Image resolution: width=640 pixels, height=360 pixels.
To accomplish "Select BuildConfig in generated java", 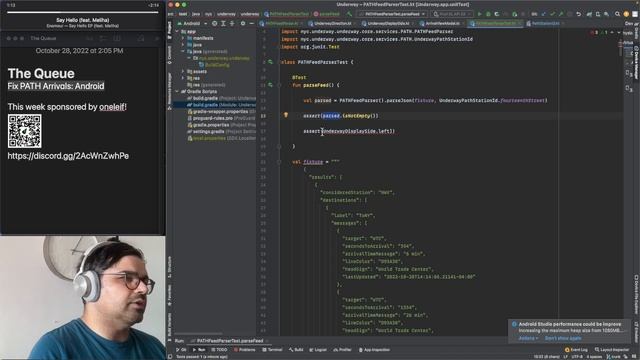I will (x=214, y=65).
